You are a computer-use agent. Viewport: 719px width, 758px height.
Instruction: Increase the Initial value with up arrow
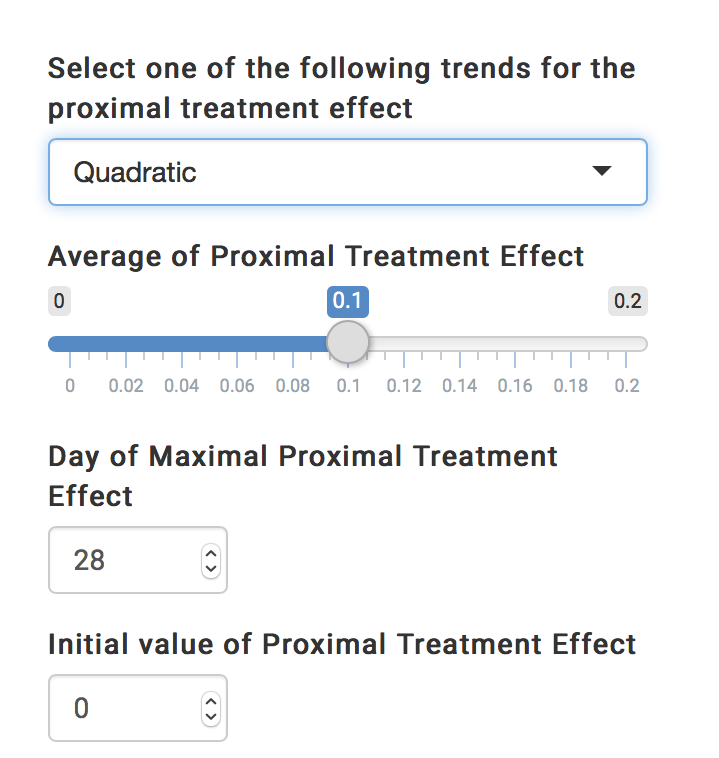(210, 701)
